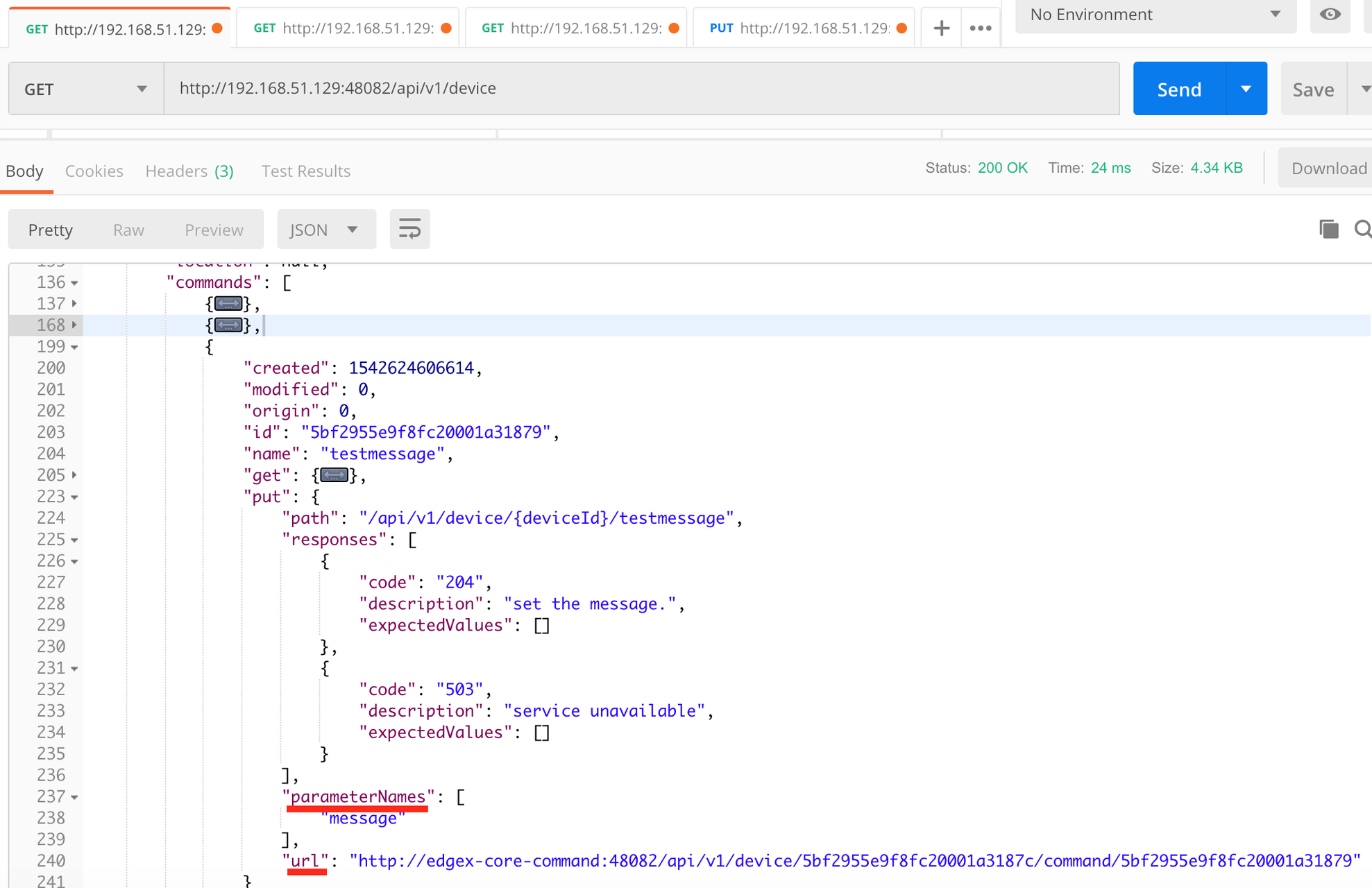Expand the folded object at line 137

point(74,304)
